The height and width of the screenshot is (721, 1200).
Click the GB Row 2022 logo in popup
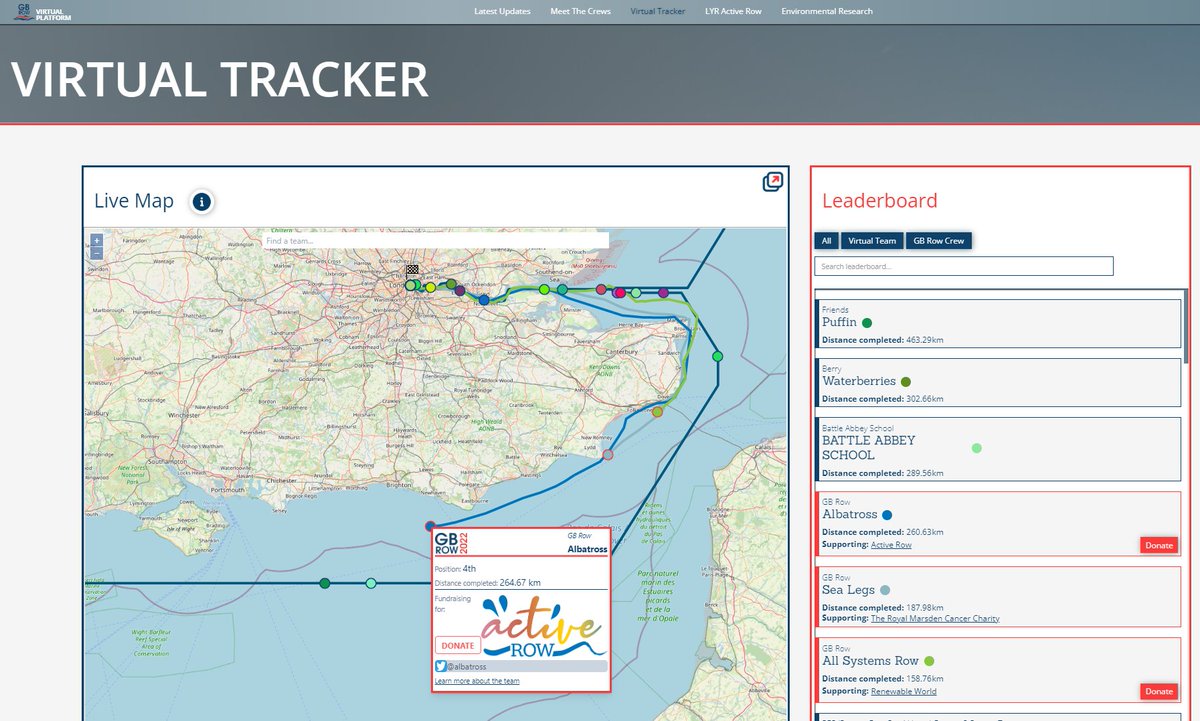(x=451, y=543)
